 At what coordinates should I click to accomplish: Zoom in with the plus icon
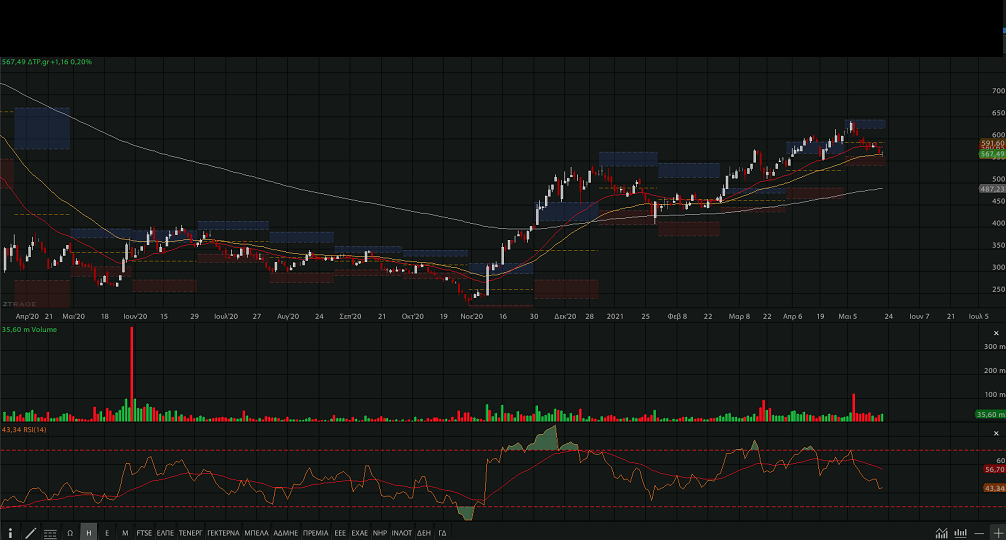tap(996, 533)
